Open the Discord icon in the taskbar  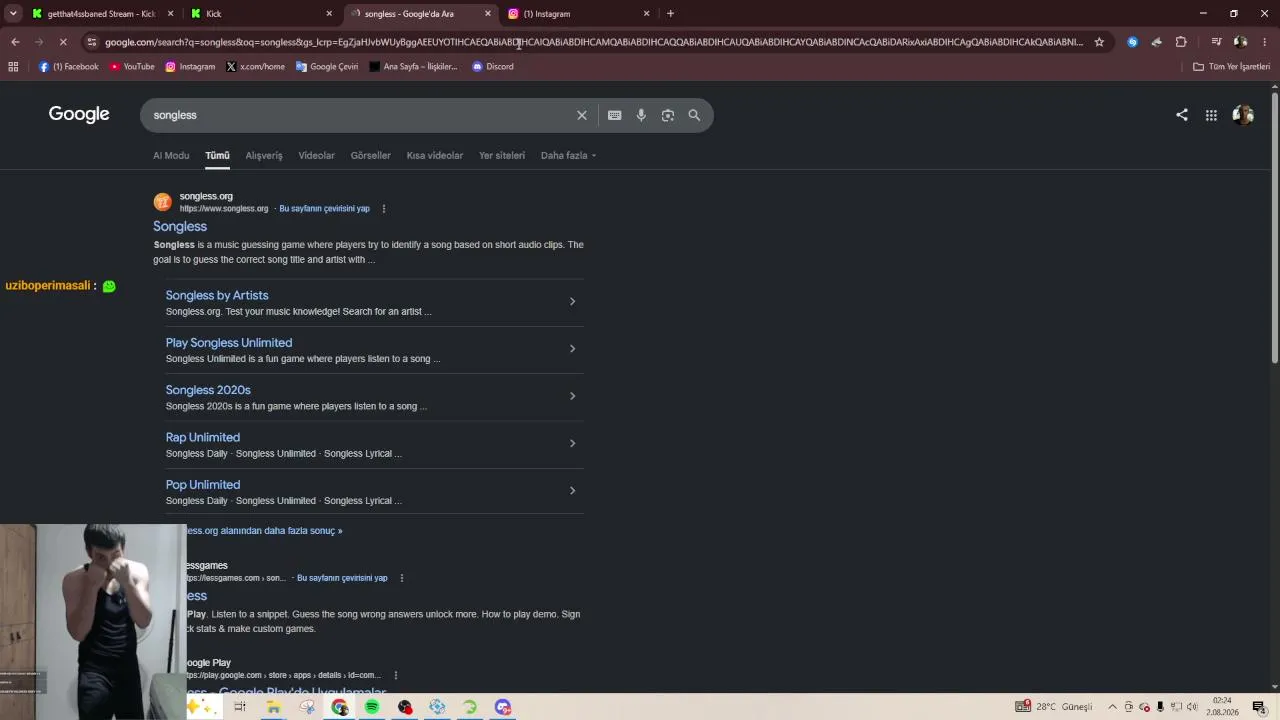(503, 707)
